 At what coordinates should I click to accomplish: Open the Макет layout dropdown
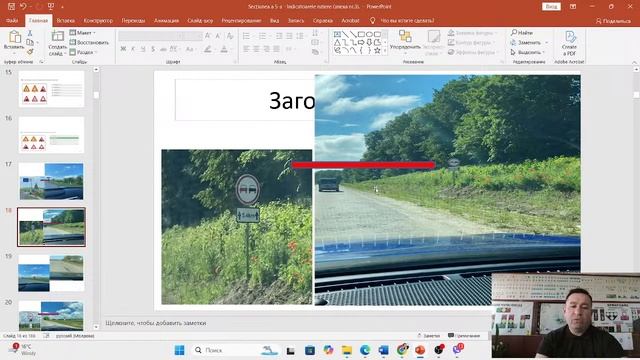83,33
